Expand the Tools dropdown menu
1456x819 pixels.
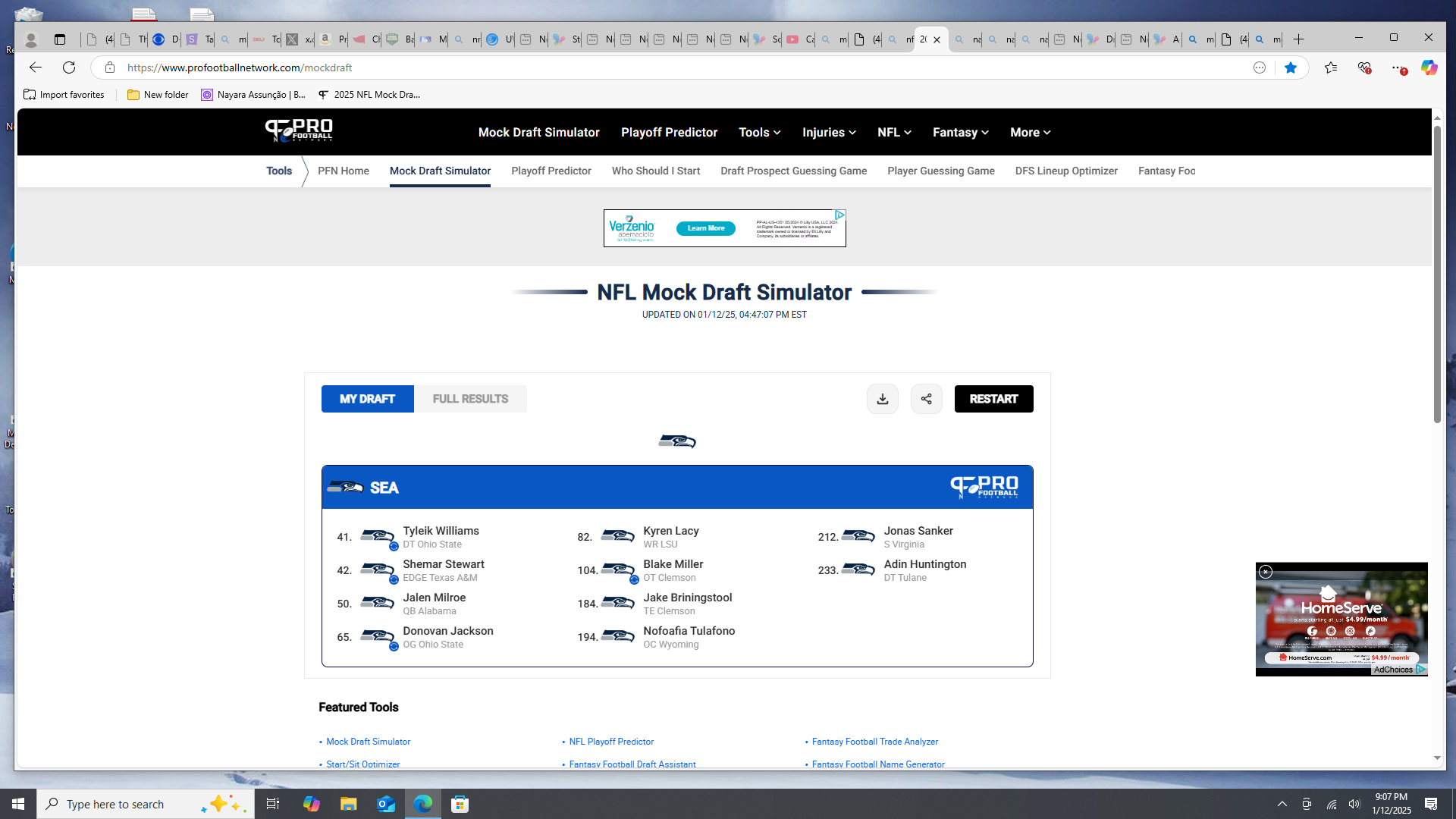pyautogui.click(x=759, y=132)
